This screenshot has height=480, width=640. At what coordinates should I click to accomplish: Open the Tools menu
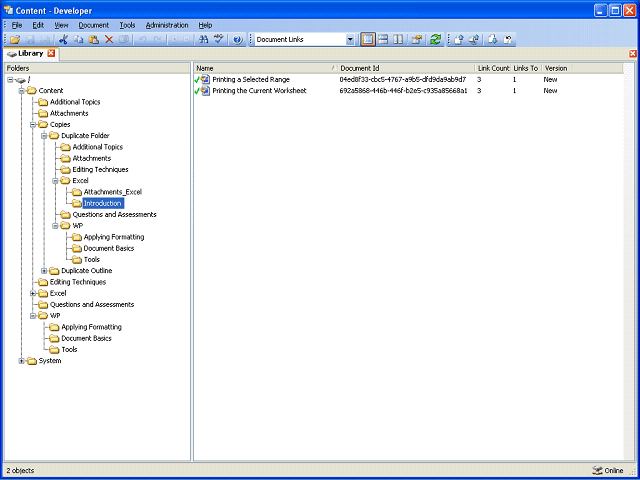click(x=127, y=25)
